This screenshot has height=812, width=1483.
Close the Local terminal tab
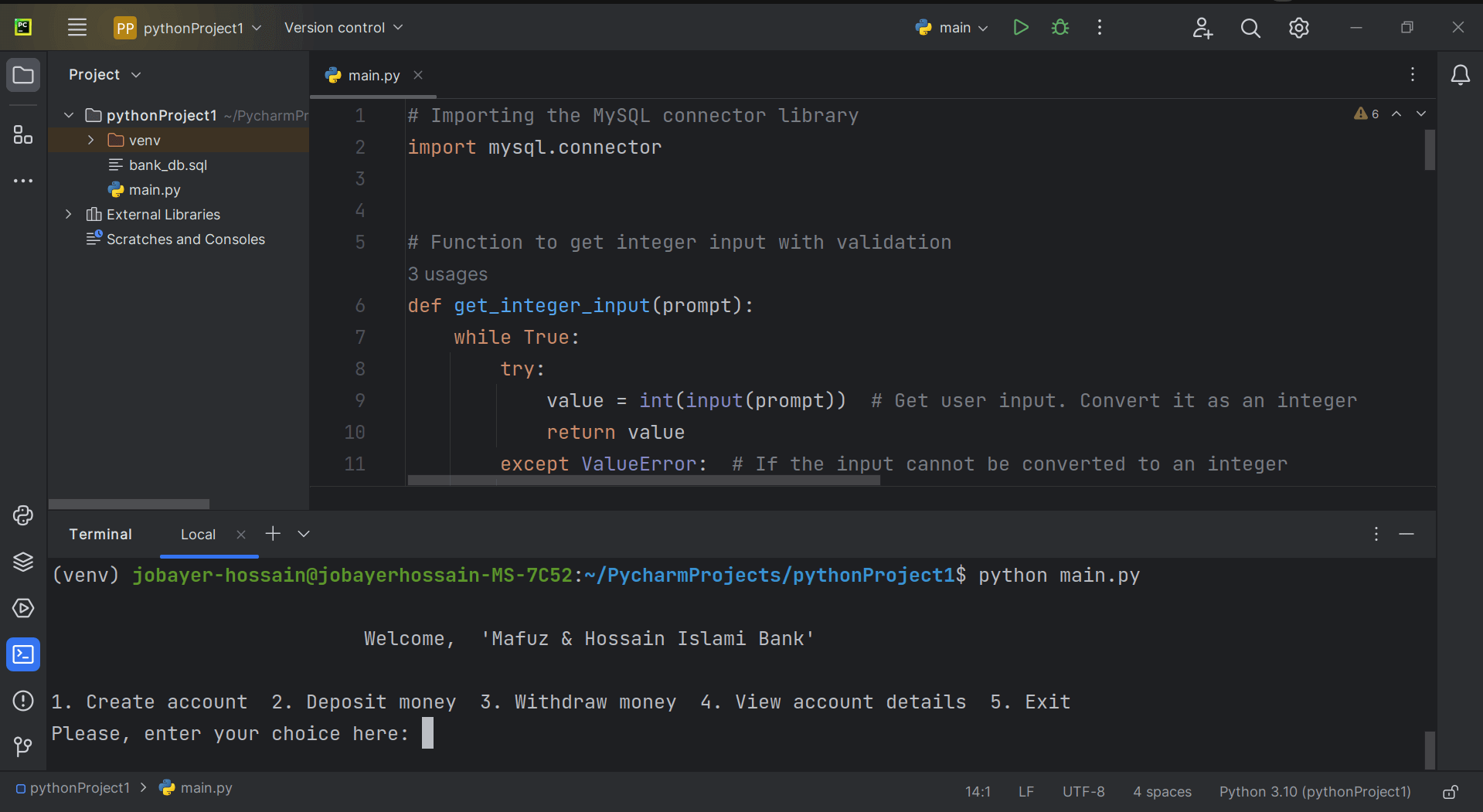pyautogui.click(x=241, y=534)
